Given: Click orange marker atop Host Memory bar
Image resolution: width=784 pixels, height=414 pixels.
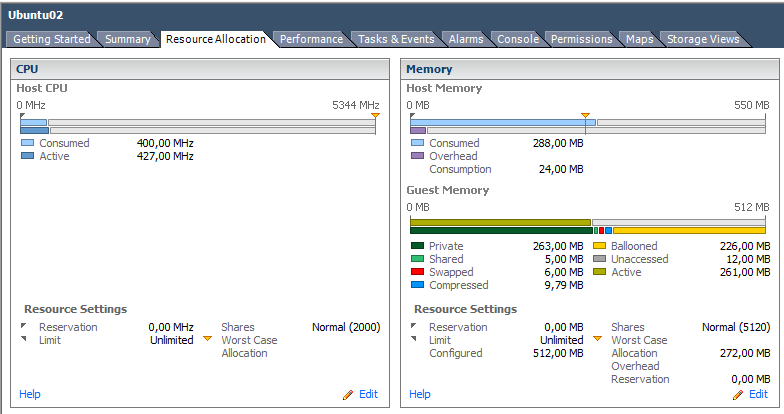Looking at the screenshot, I should click(x=585, y=116).
